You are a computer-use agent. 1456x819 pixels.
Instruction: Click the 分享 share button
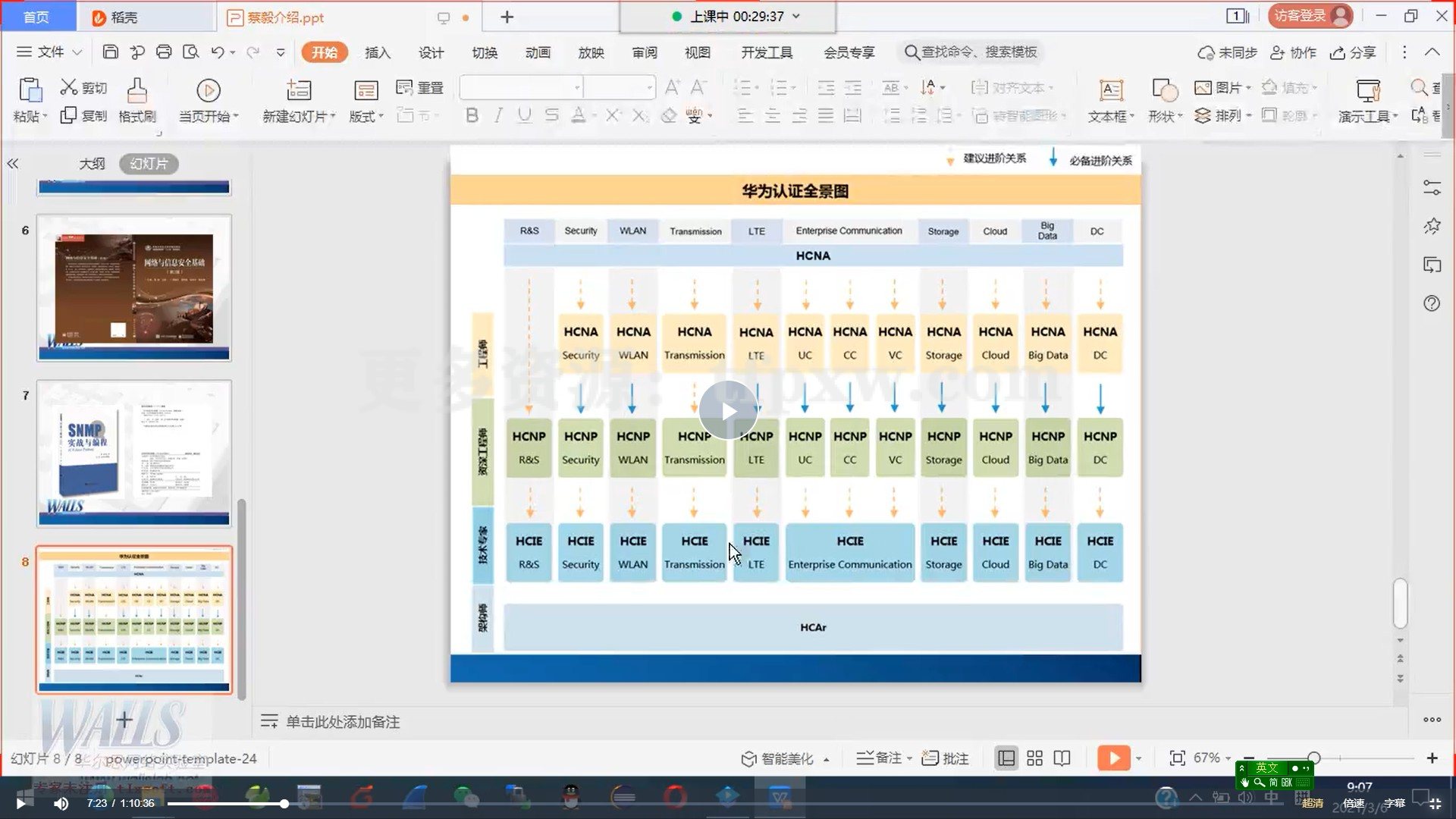click(1354, 52)
